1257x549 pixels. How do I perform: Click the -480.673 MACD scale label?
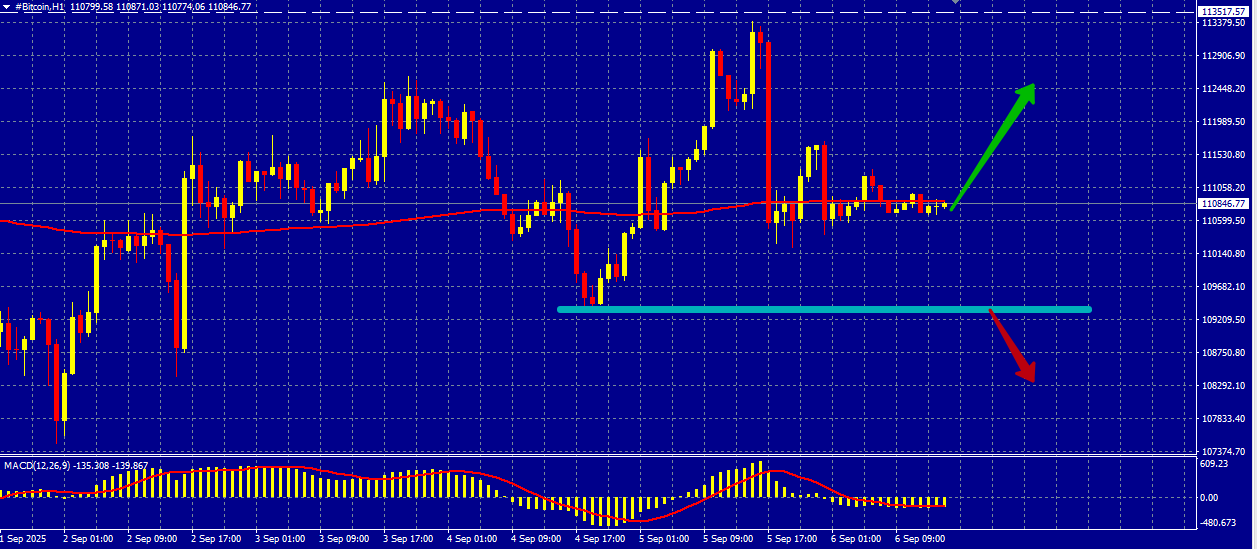[x=1216, y=522]
